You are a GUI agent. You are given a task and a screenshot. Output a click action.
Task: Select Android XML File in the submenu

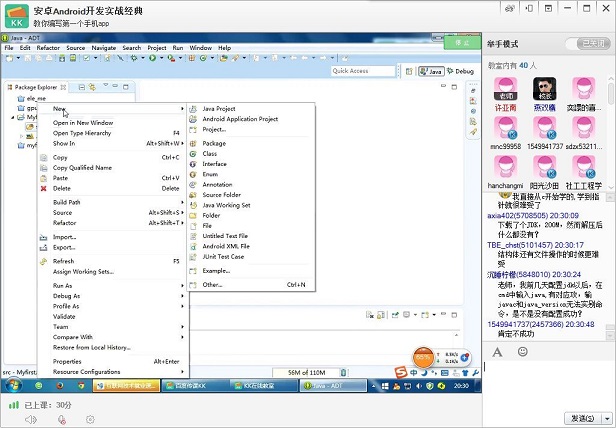point(226,246)
